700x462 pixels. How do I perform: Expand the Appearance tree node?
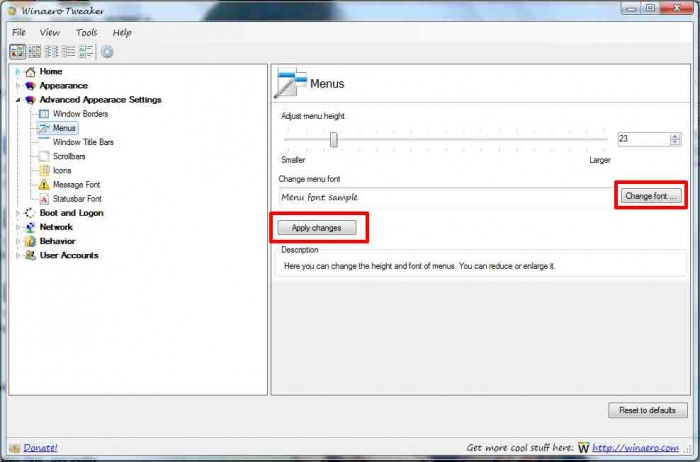18,86
